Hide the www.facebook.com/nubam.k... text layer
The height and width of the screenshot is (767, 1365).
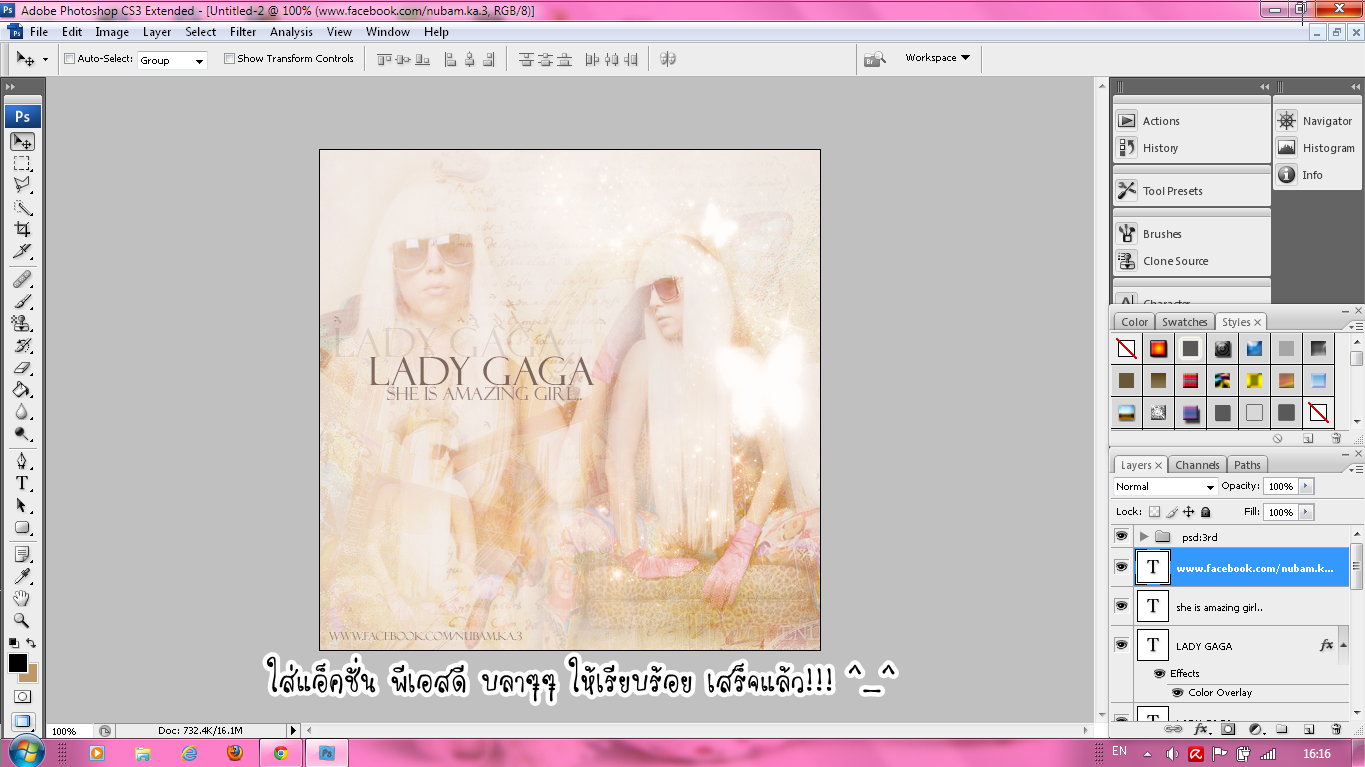point(1121,567)
